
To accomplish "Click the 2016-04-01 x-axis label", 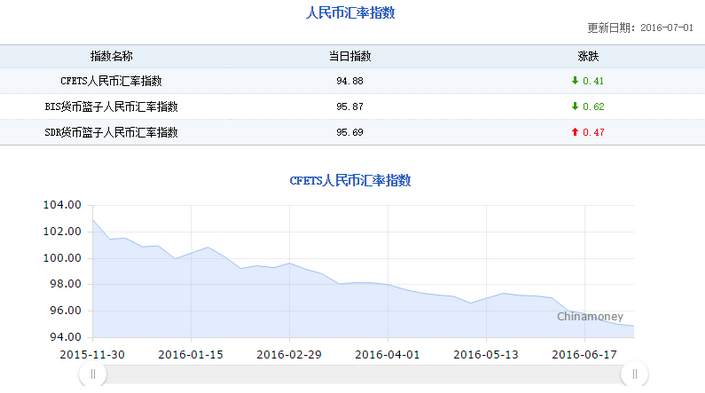I will coord(387,355).
